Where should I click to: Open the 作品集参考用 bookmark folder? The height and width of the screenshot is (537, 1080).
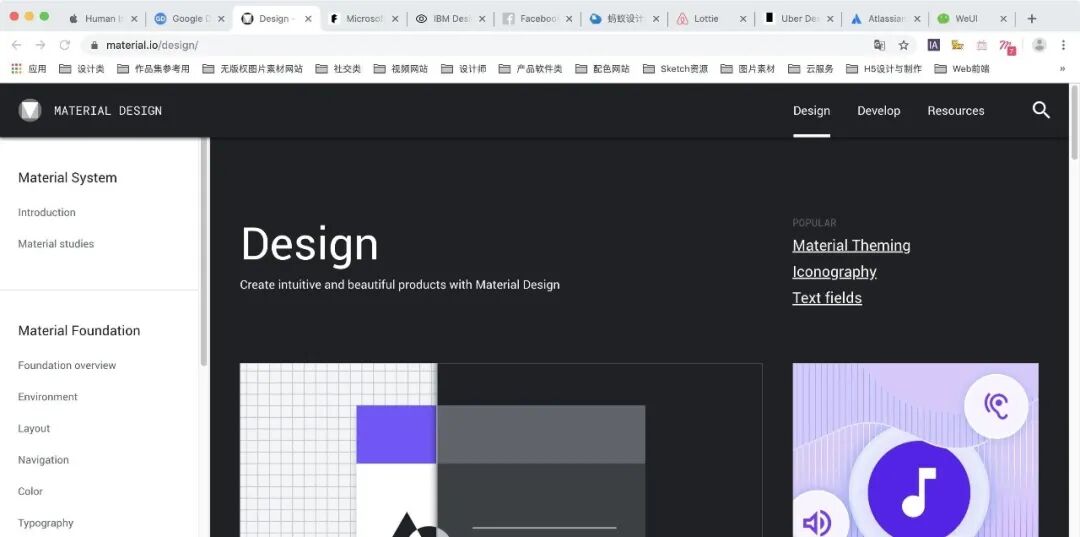153,69
